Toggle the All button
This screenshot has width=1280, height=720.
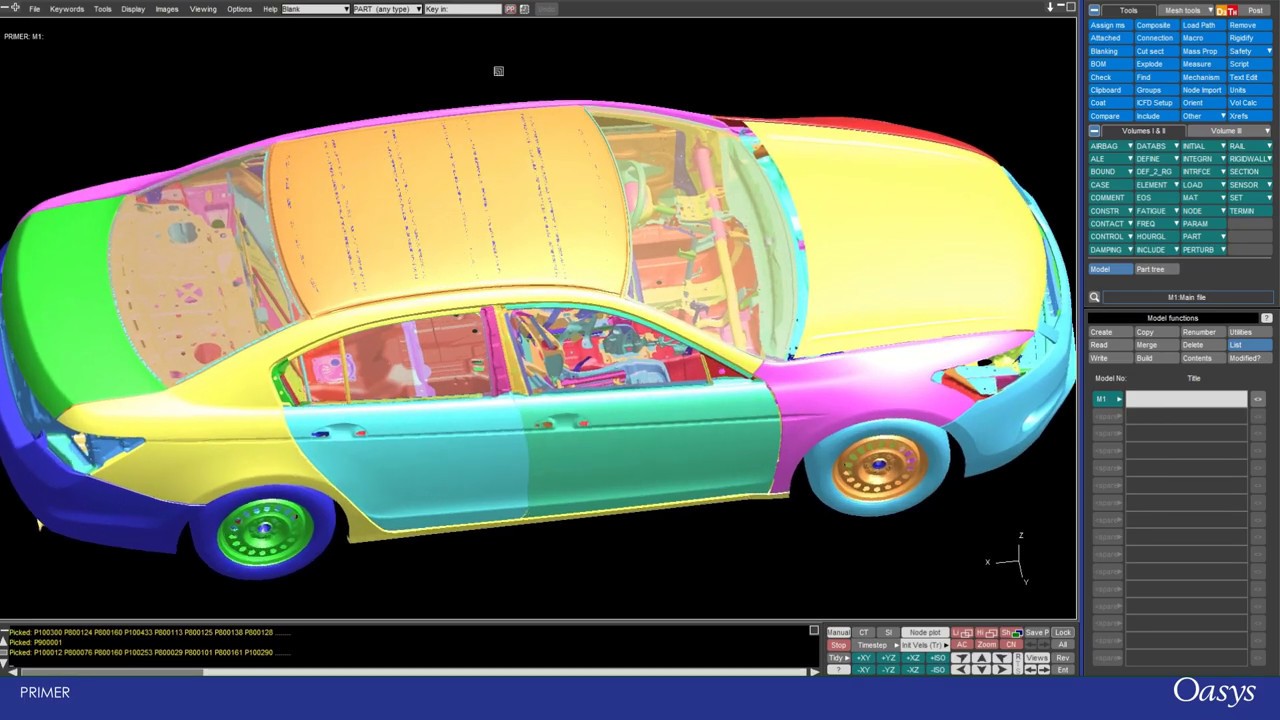[x=1063, y=644]
